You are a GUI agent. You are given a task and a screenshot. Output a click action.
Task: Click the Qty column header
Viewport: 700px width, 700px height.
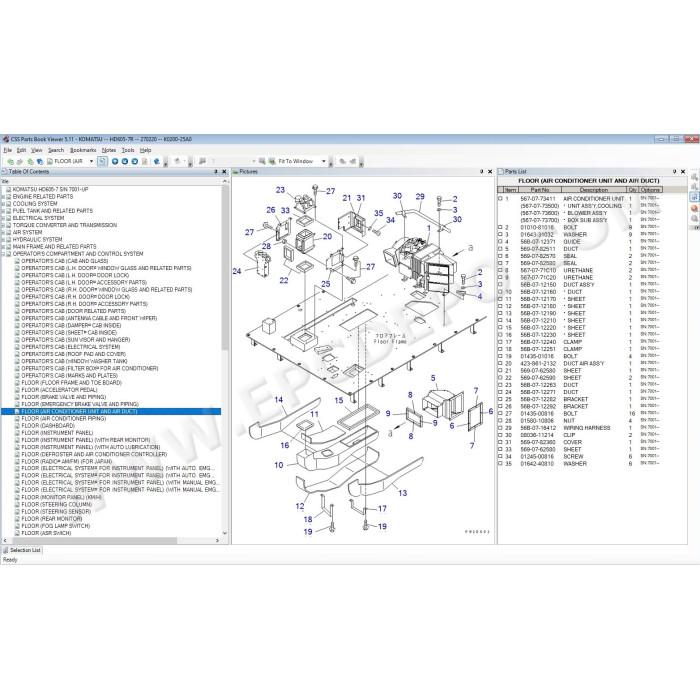pos(632,190)
